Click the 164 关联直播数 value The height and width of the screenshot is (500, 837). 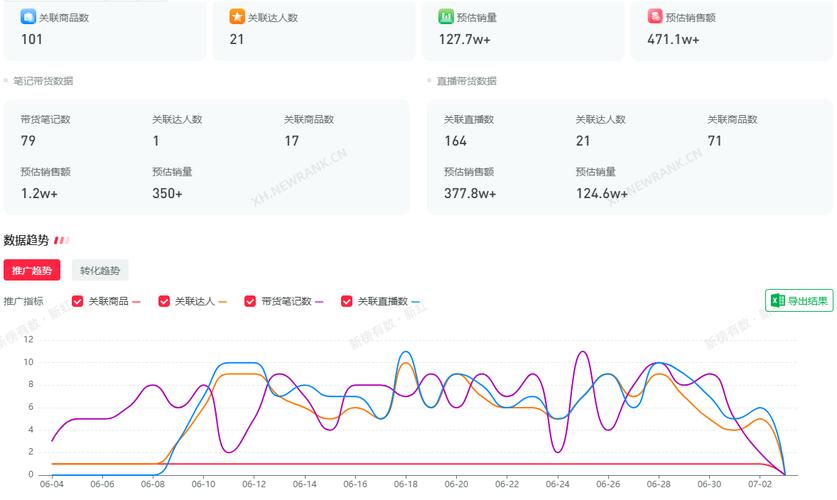455,141
